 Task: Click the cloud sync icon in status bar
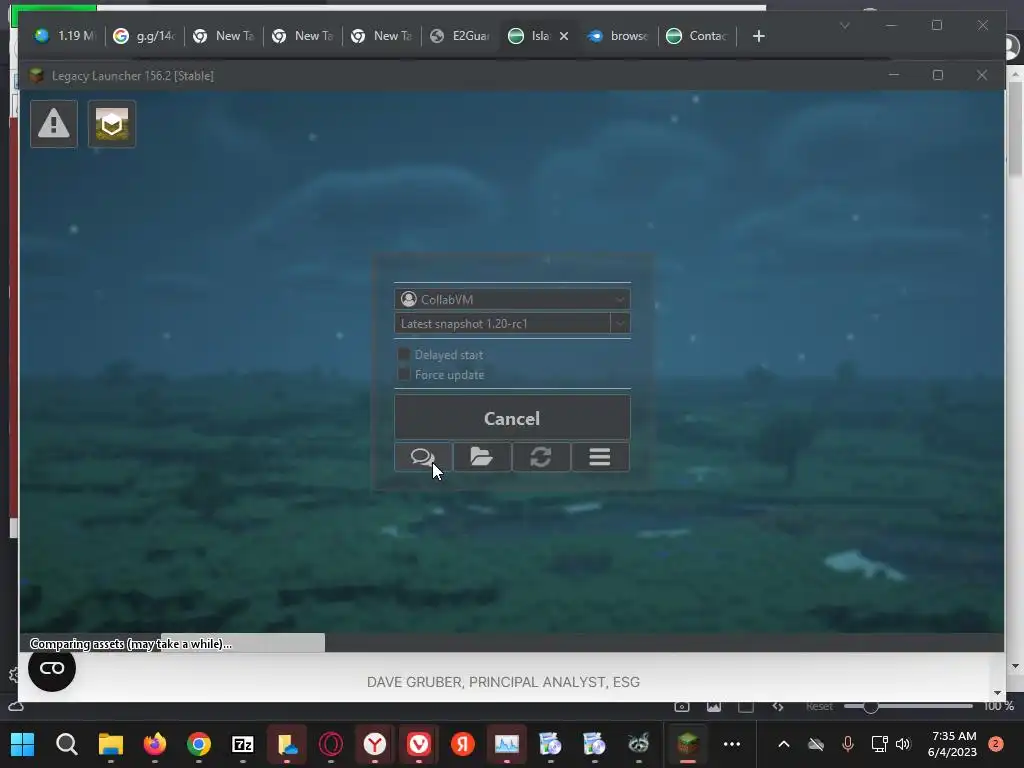tap(16, 707)
